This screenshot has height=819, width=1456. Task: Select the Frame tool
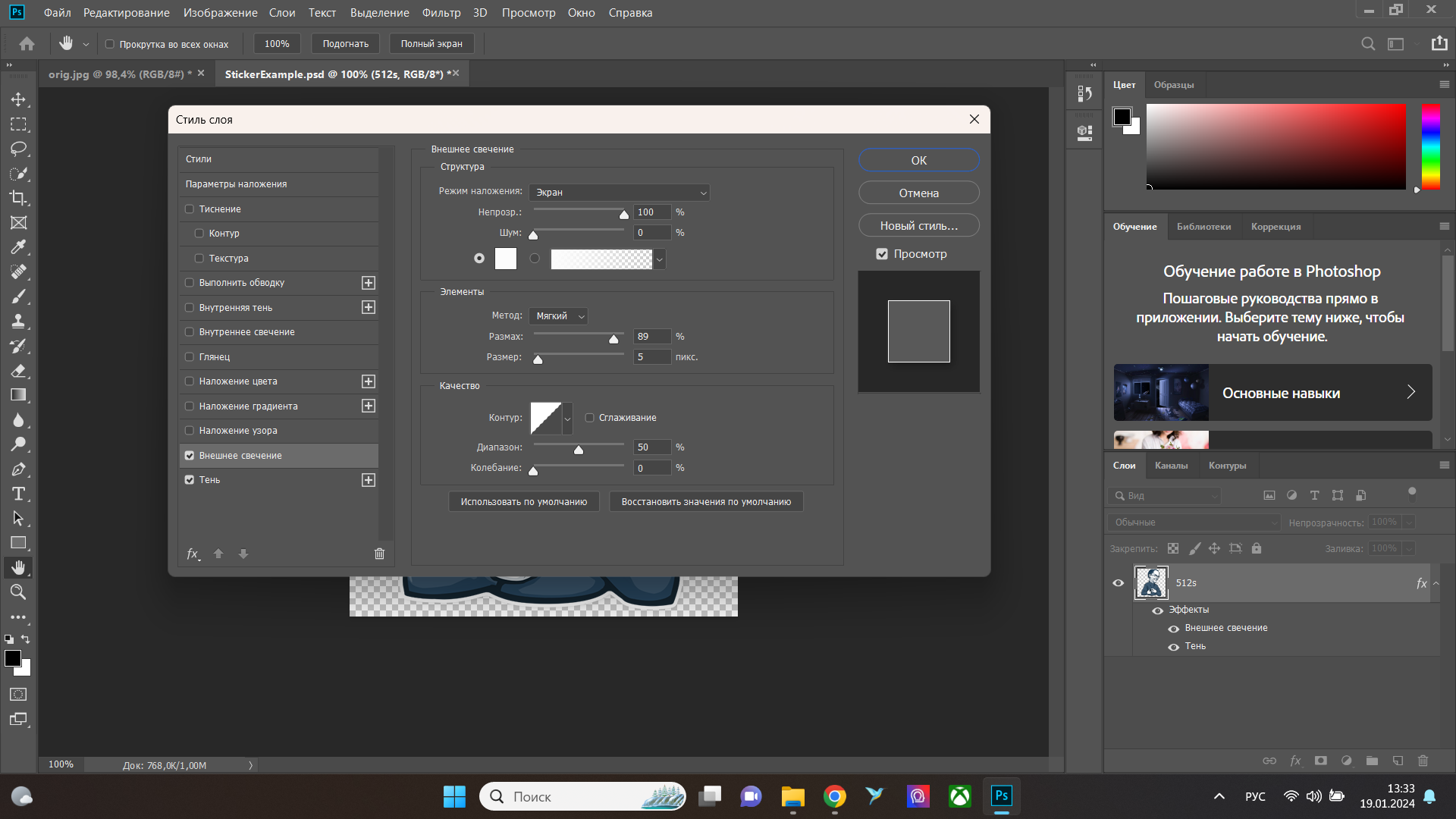[x=18, y=222]
